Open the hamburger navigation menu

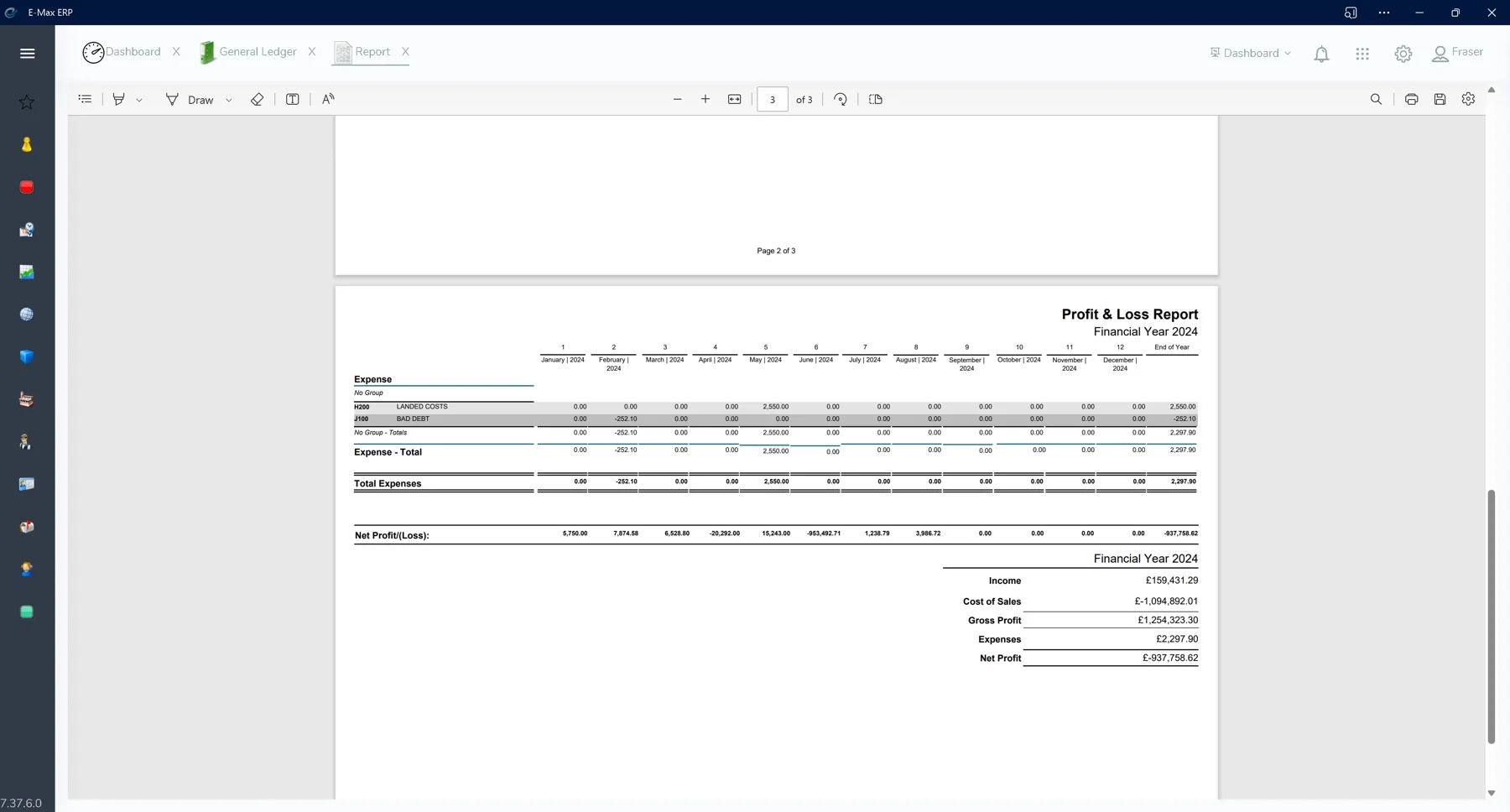(x=27, y=54)
